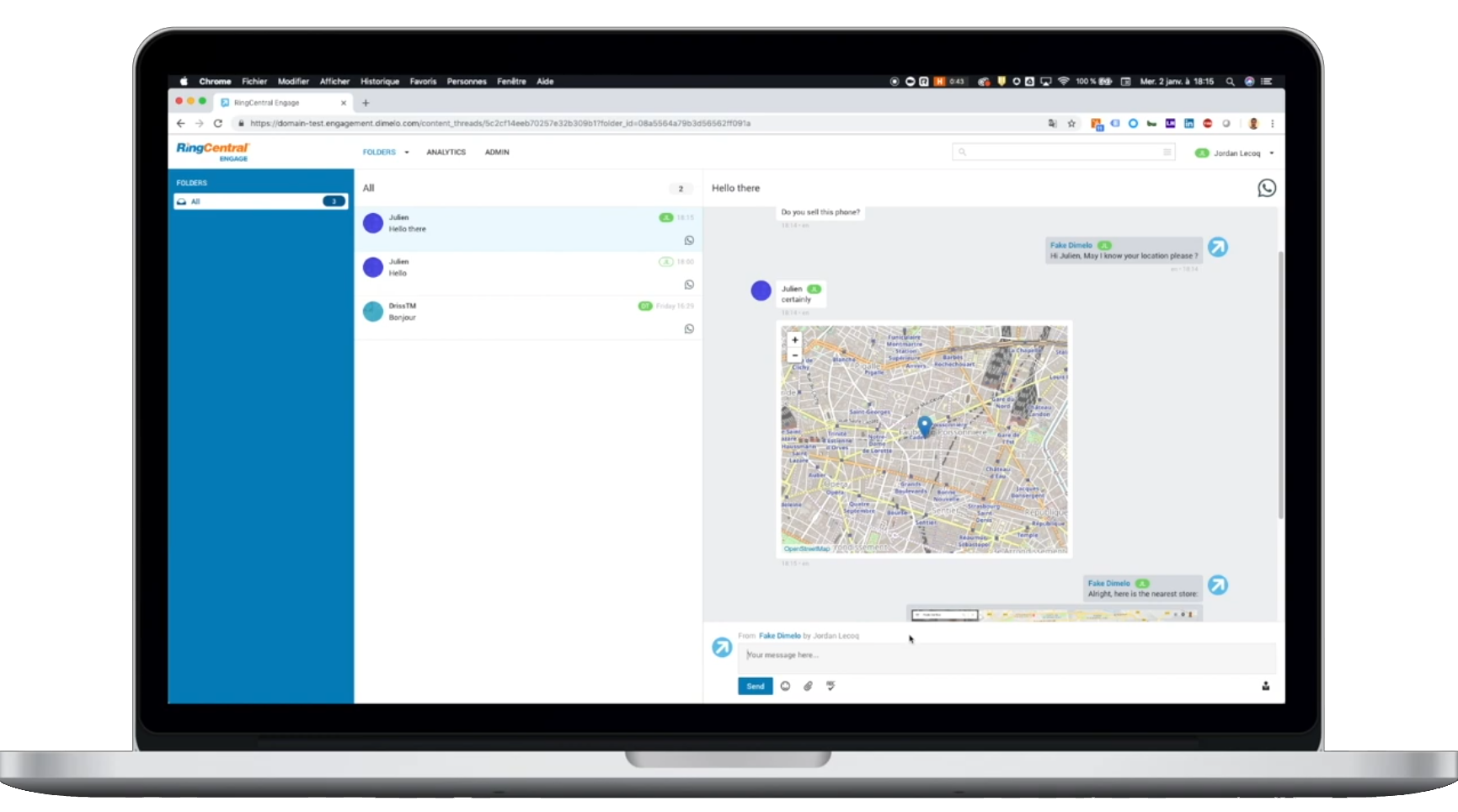Expand the Jordan Lecoq account dropdown
The image size is (1458, 812).
pyautogui.click(x=1274, y=152)
